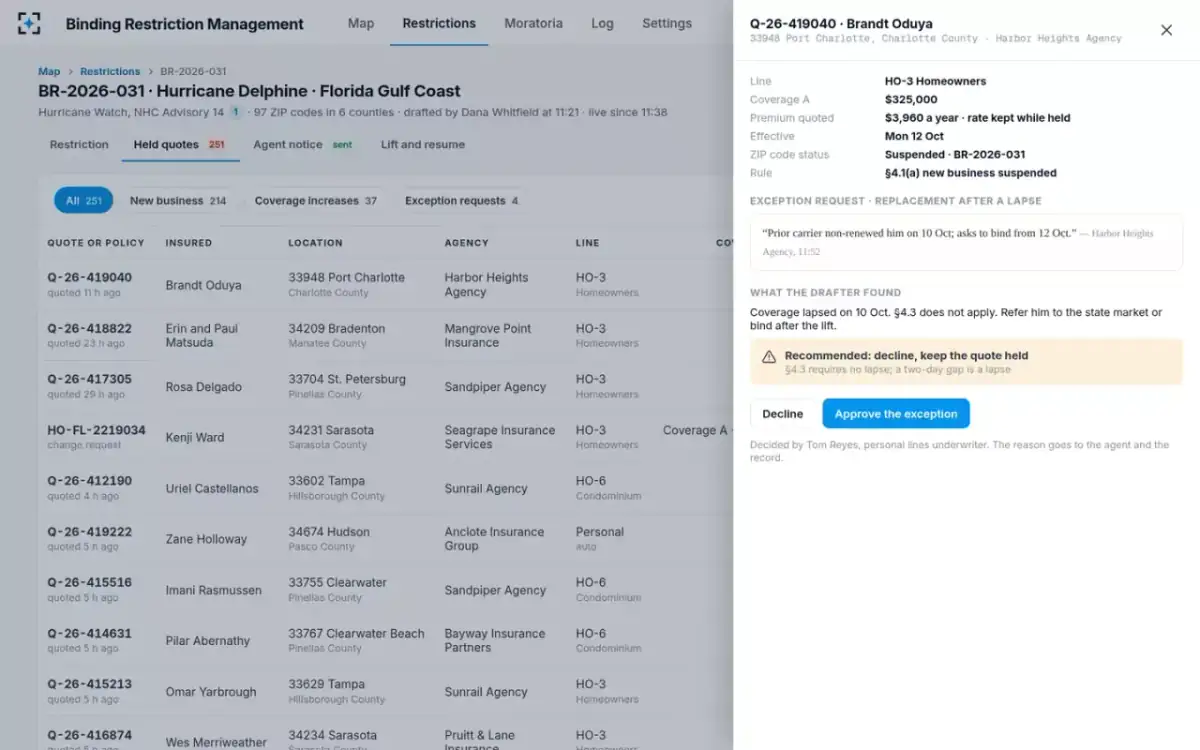Go to Settings tab

[x=667, y=23]
